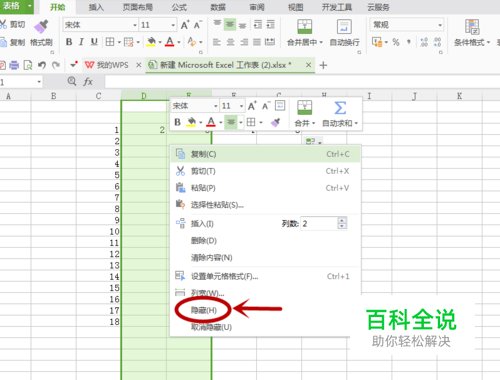The width and height of the screenshot is (500, 380).
Task: Choose 取消隐藏(U) from the context menu
Action: pos(211,327)
